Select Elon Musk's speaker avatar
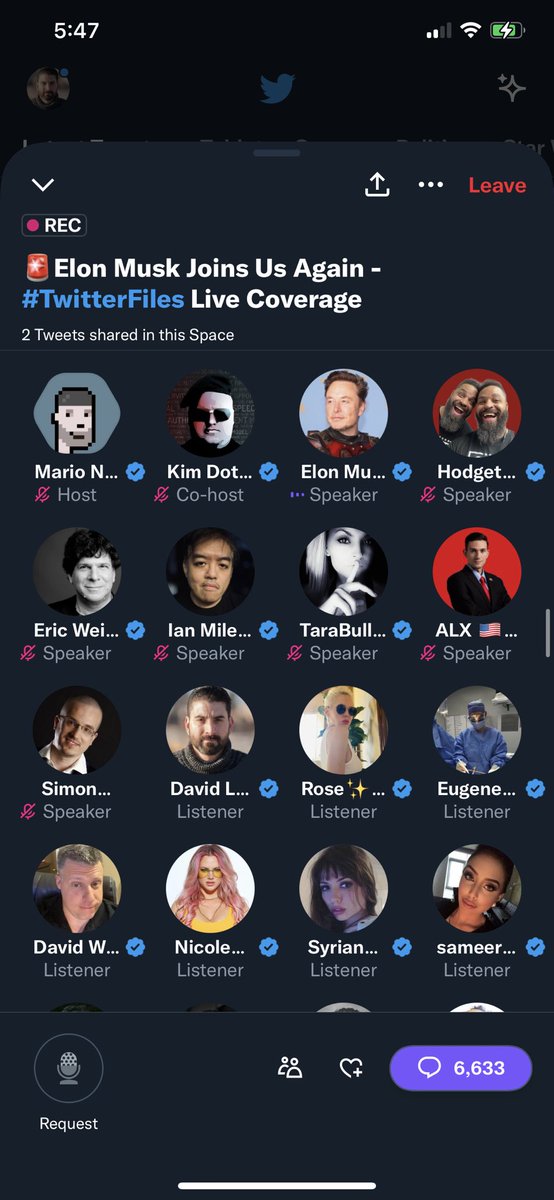This screenshot has height=1200, width=554. click(344, 413)
